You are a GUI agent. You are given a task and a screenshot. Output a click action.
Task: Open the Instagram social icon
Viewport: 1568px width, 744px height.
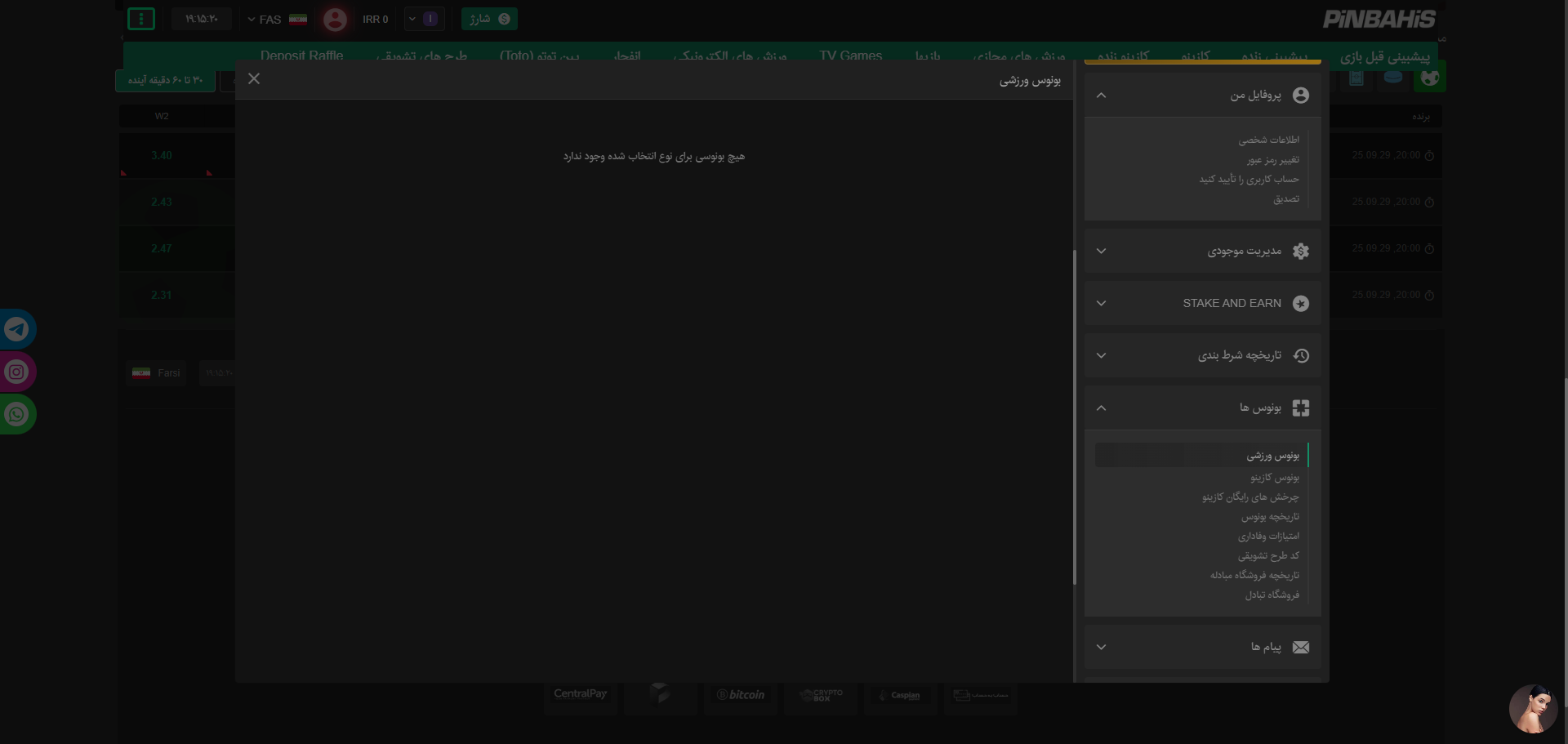click(16, 372)
